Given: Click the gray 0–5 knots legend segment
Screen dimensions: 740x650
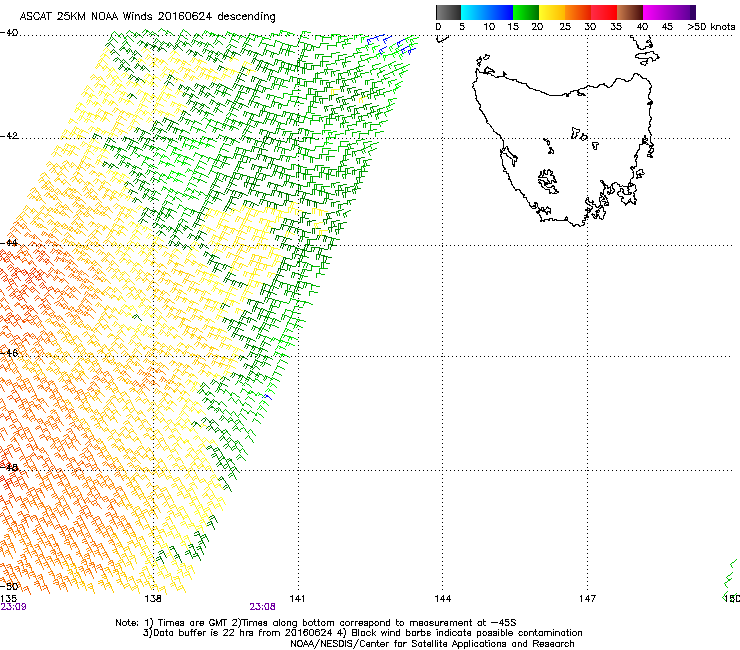Looking at the screenshot, I should pyautogui.click(x=448, y=12).
